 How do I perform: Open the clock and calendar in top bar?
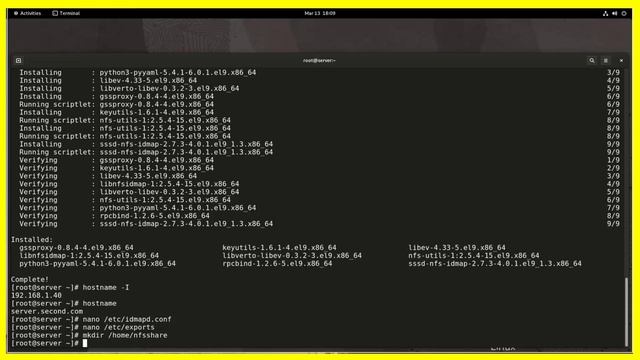point(320,13)
